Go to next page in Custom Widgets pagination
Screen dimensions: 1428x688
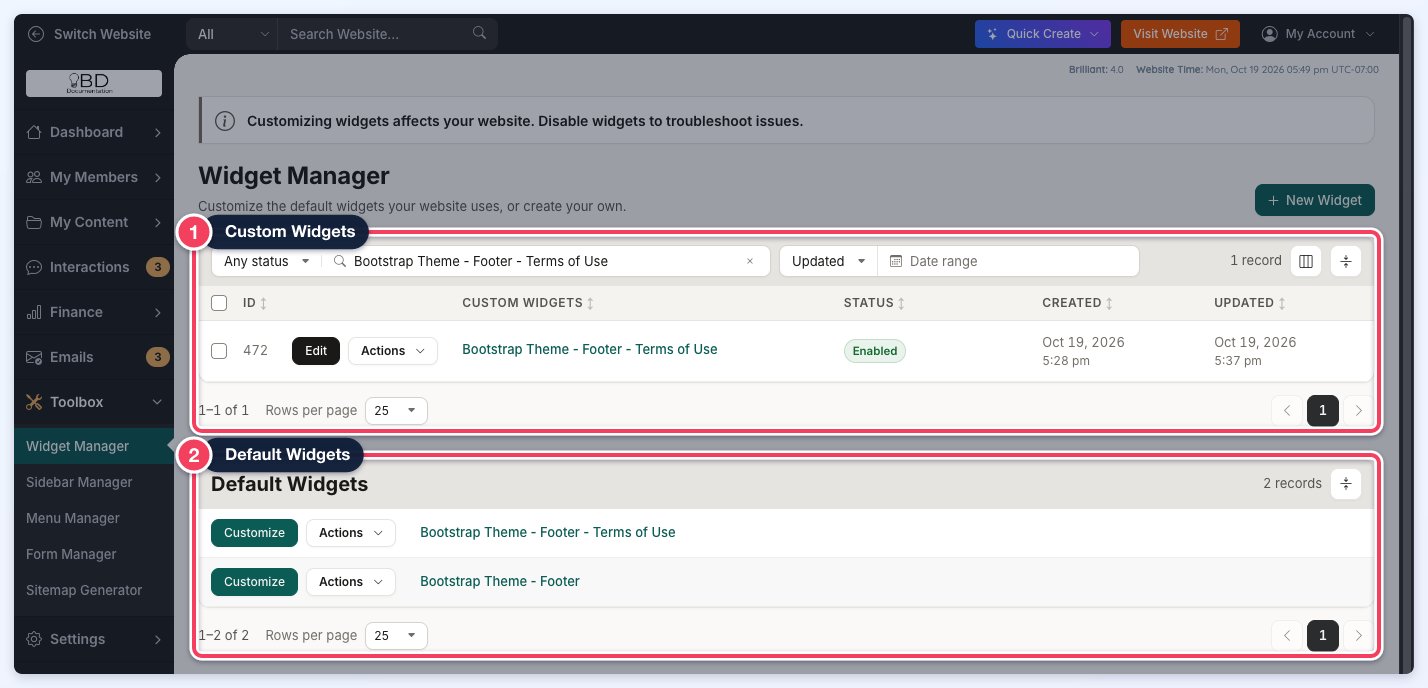1358,411
